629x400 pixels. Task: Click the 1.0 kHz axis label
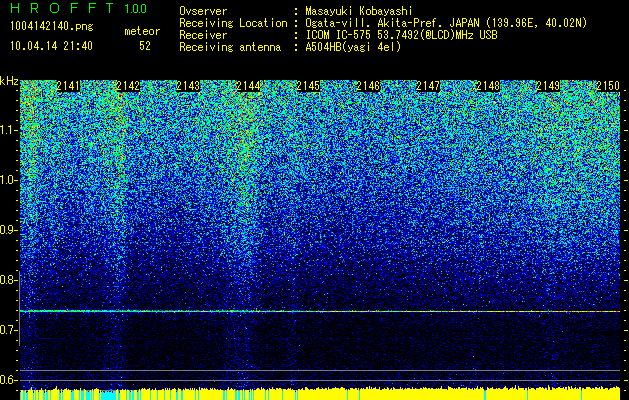pos(9,180)
